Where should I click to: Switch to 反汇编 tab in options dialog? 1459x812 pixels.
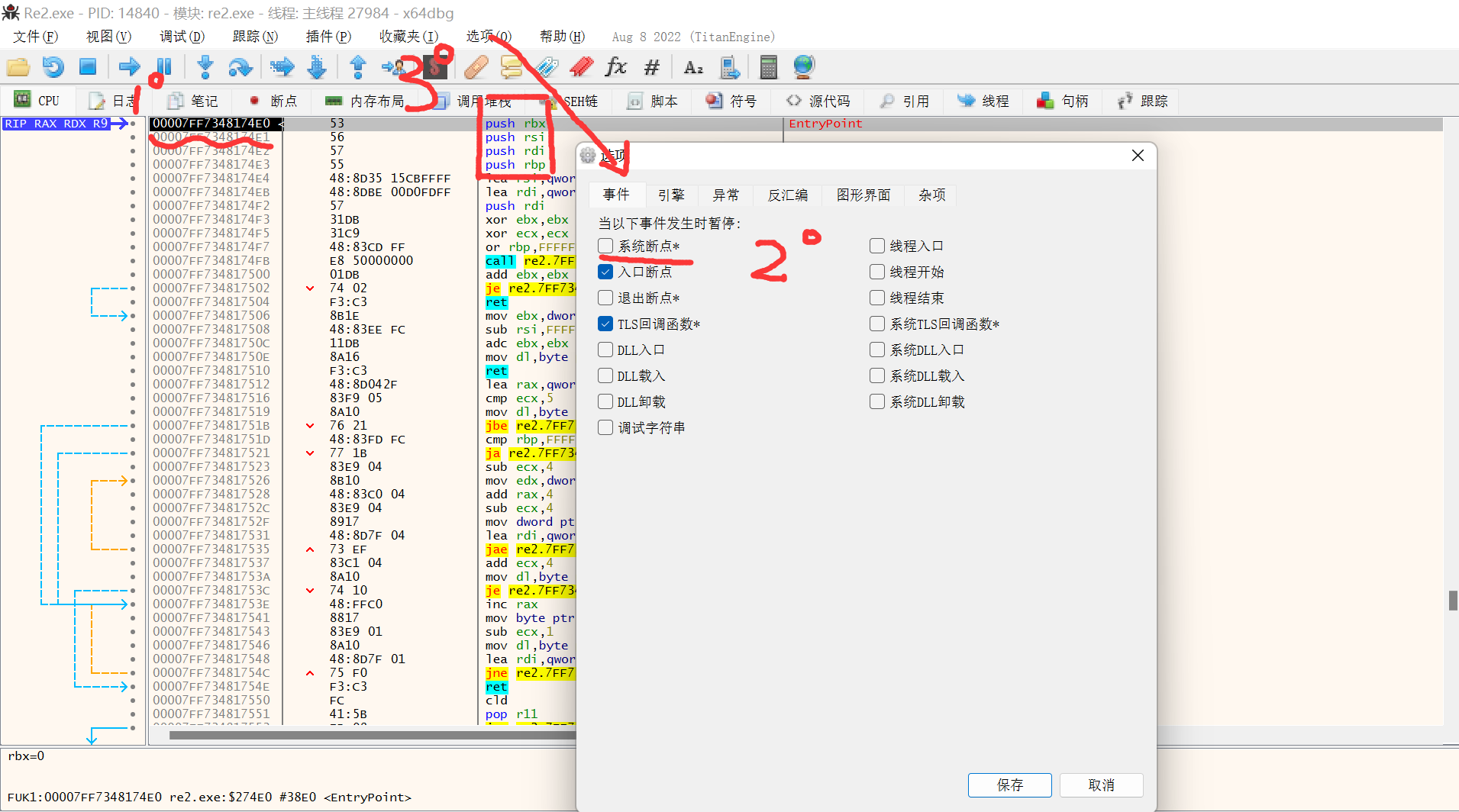tap(787, 195)
